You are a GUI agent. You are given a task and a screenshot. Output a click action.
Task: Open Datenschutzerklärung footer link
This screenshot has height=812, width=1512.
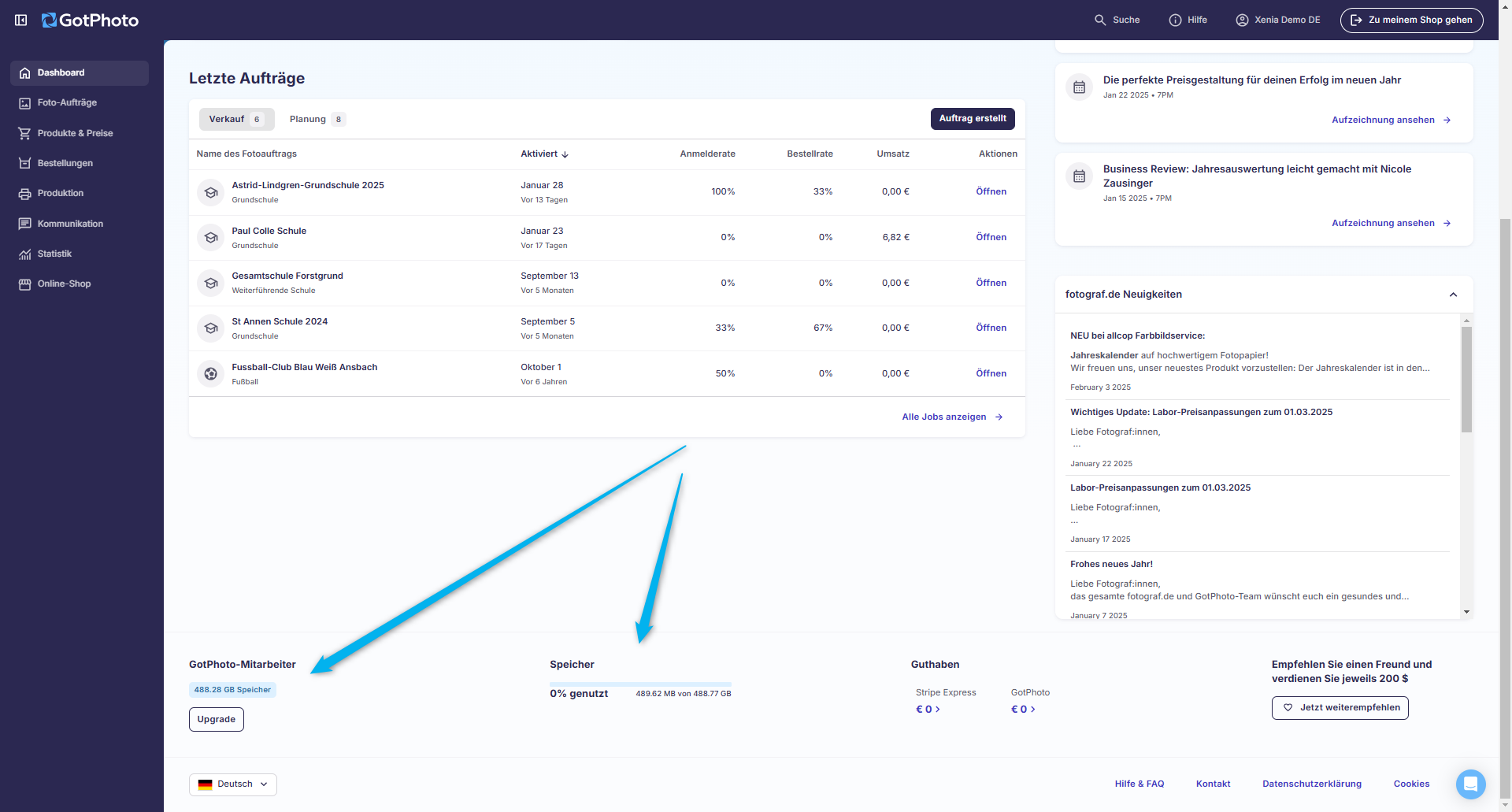click(x=1312, y=784)
